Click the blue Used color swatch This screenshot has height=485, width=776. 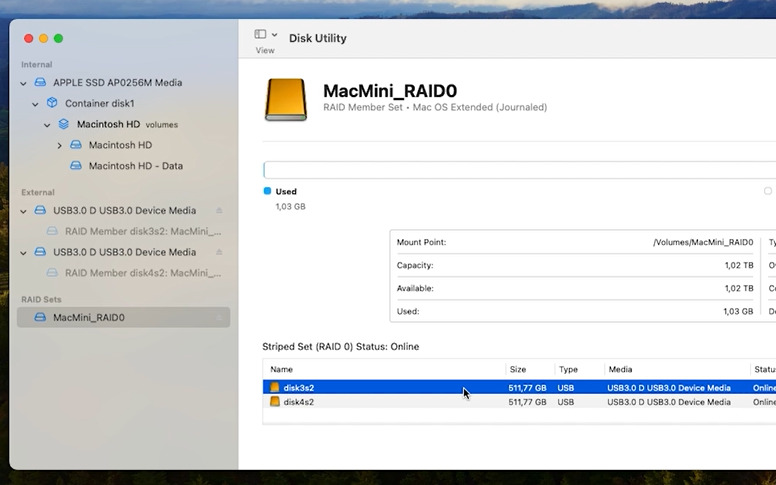[x=267, y=191]
